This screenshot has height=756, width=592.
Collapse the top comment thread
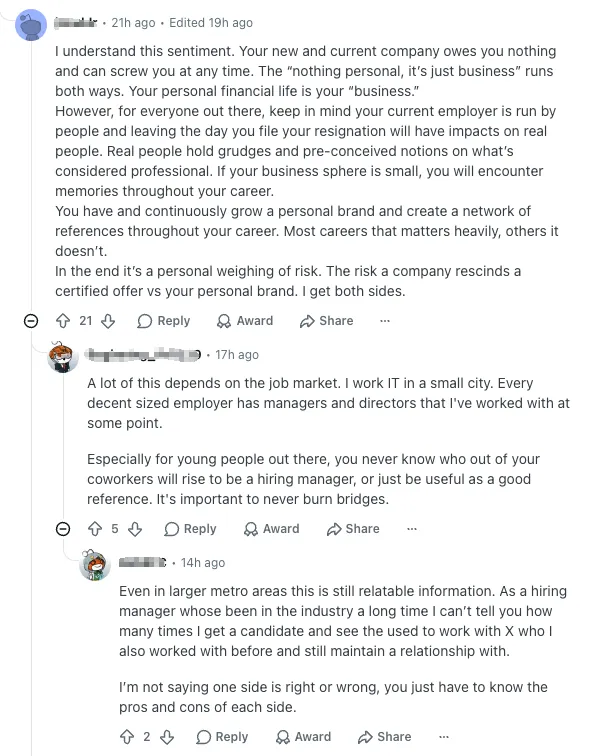point(31,321)
